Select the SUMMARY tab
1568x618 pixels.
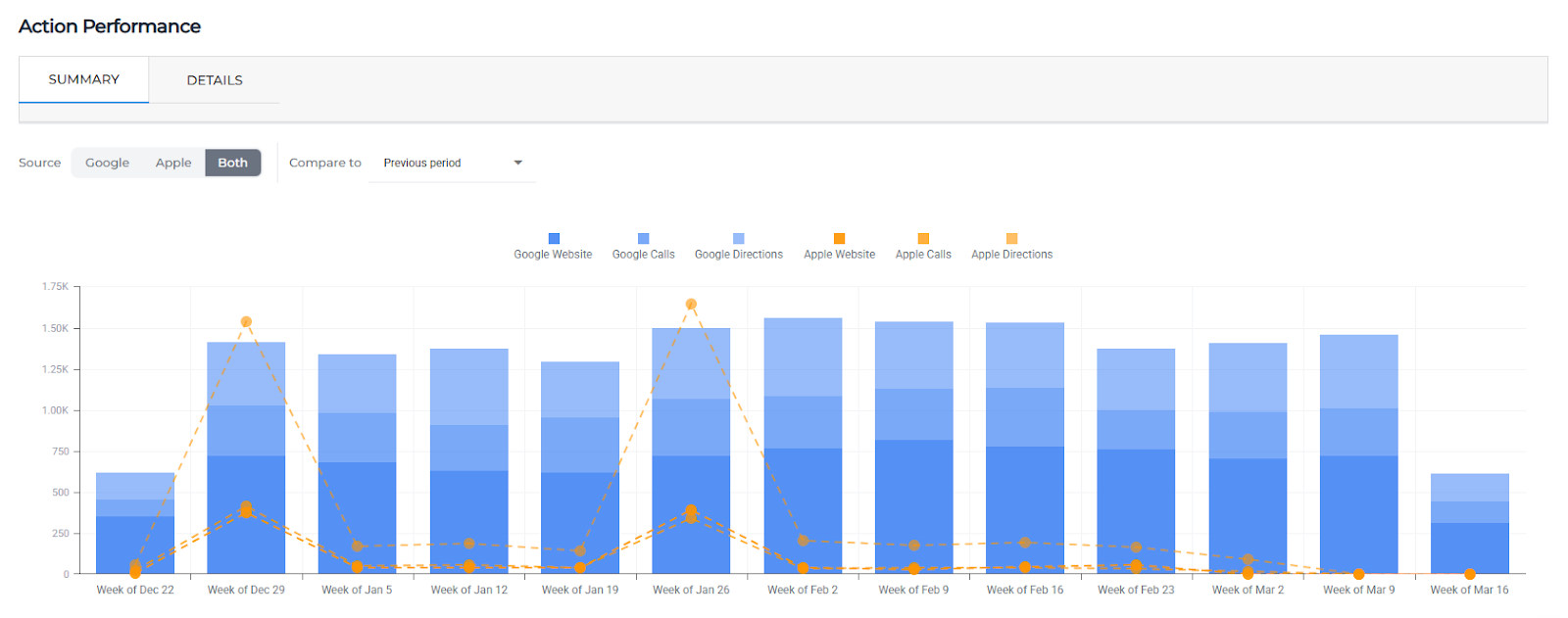pos(84,79)
